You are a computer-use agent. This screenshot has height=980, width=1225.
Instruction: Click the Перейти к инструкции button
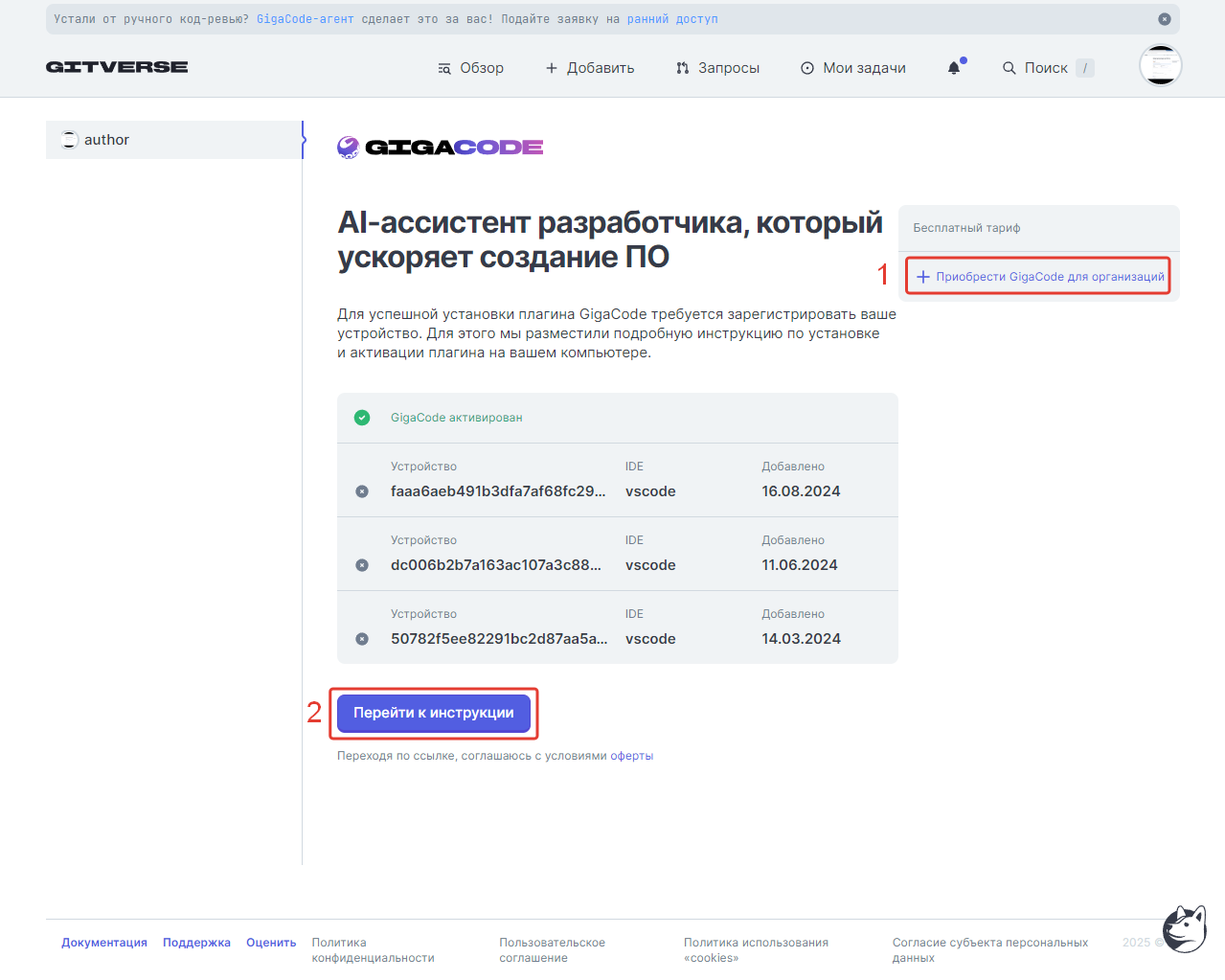tap(434, 713)
